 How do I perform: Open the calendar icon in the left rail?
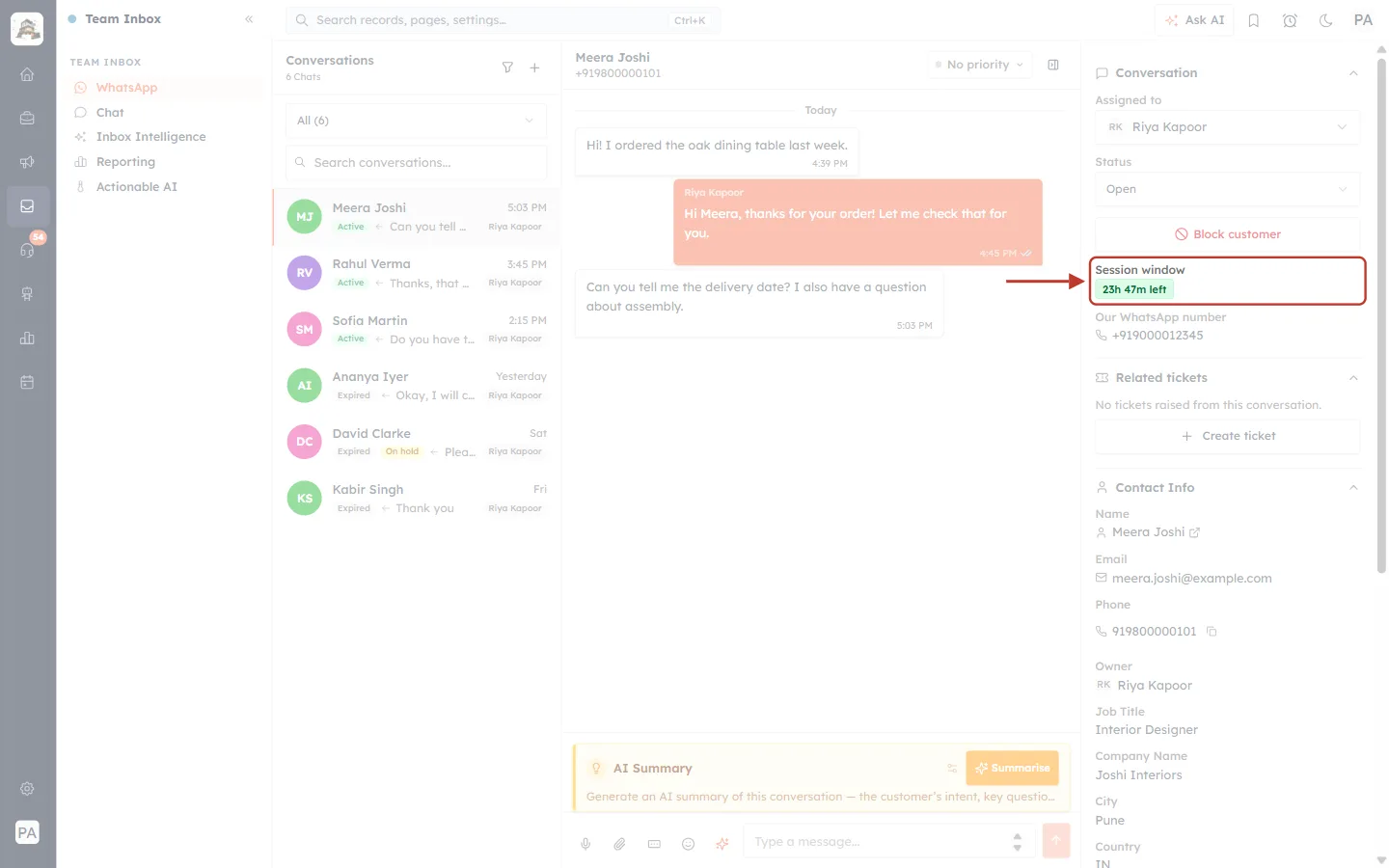(27, 382)
